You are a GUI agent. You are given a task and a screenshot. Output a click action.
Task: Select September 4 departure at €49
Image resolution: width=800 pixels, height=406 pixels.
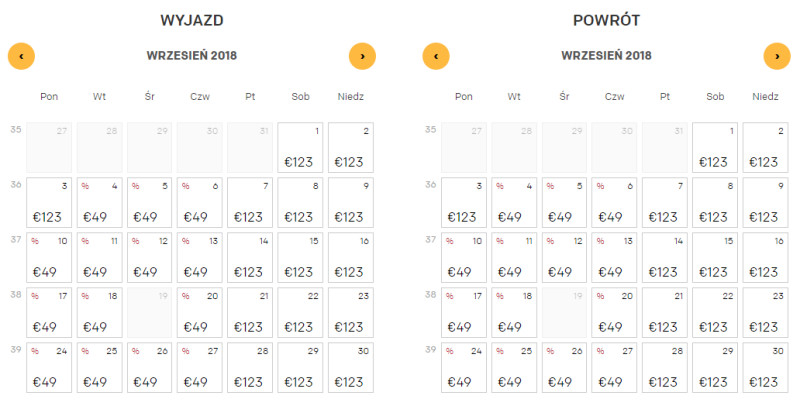click(99, 202)
